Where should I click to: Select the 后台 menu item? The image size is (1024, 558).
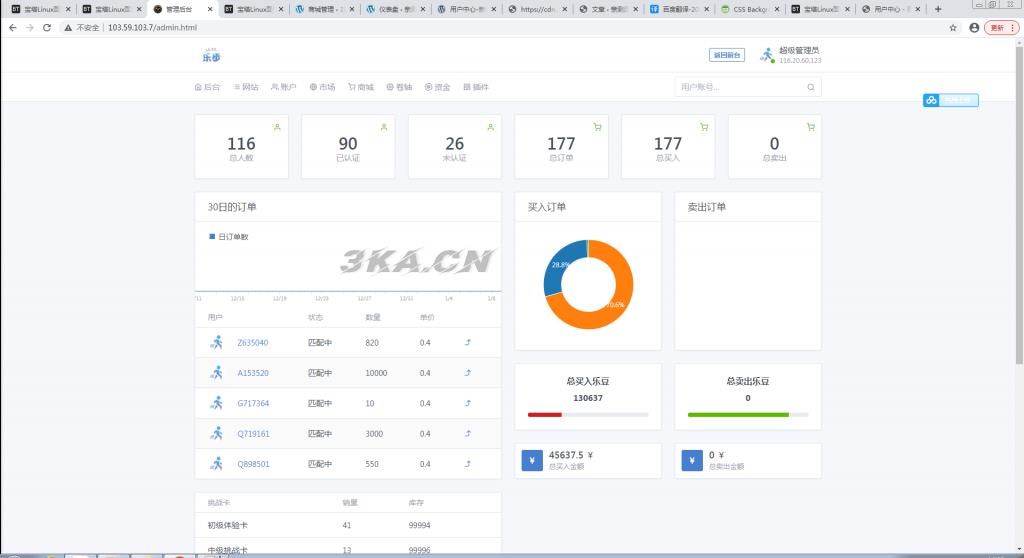pos(207,87)
